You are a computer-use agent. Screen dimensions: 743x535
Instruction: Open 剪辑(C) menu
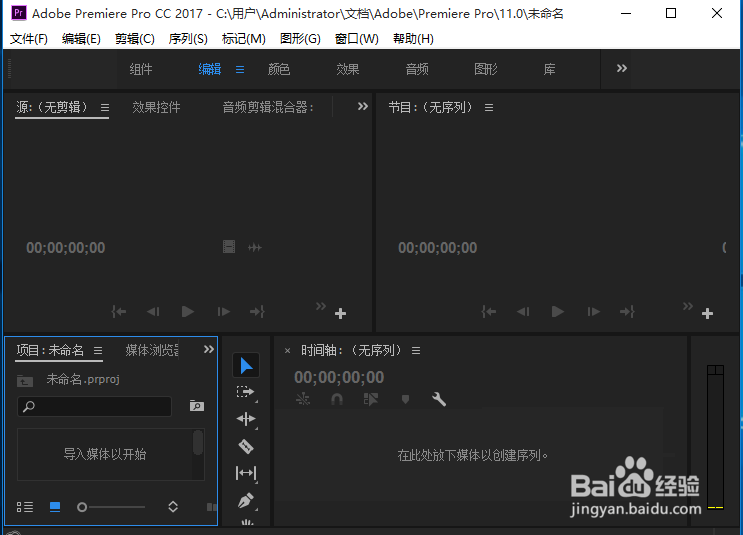tap(135, 38)
